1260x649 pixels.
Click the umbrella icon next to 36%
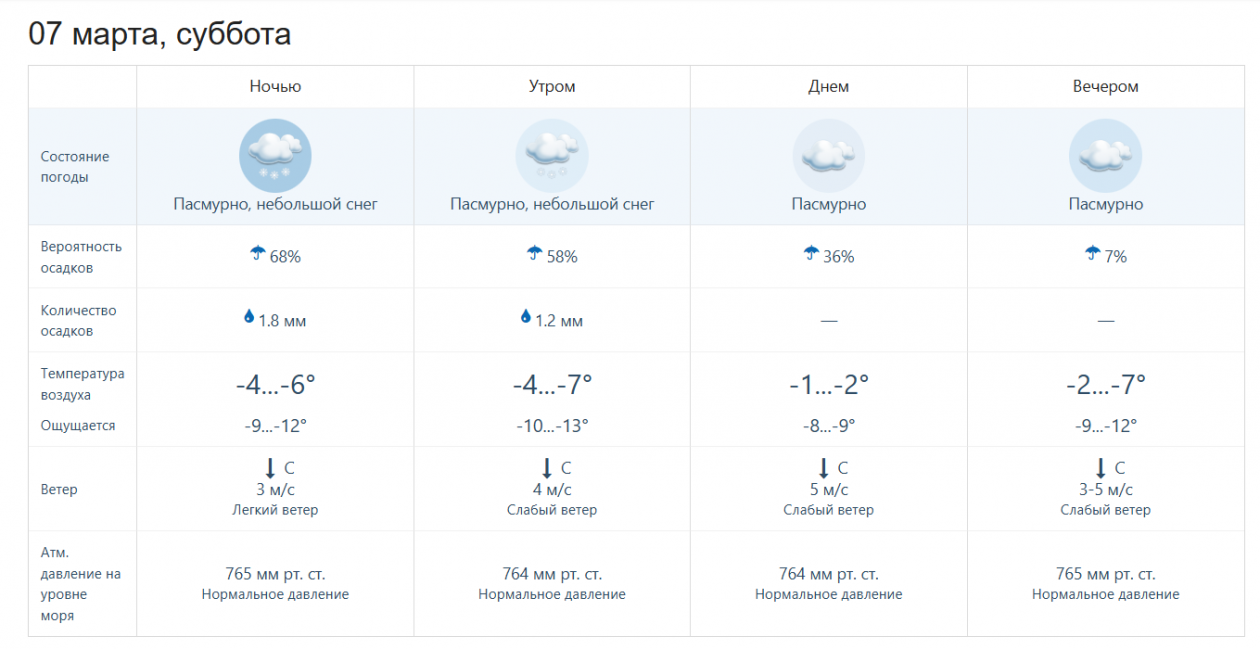click(x=811, y=254)
